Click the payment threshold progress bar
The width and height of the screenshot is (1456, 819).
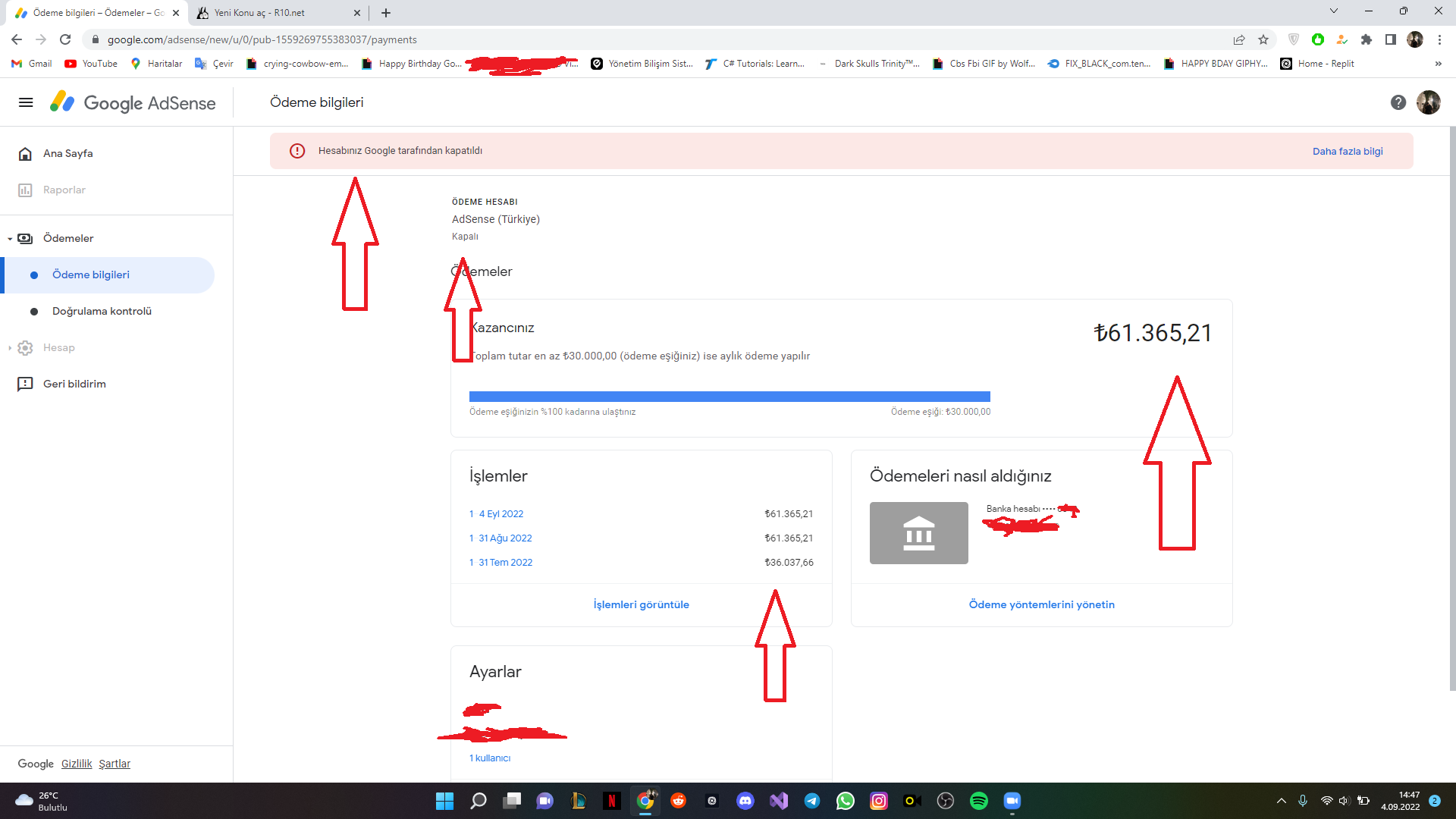[x=730, y=397]
